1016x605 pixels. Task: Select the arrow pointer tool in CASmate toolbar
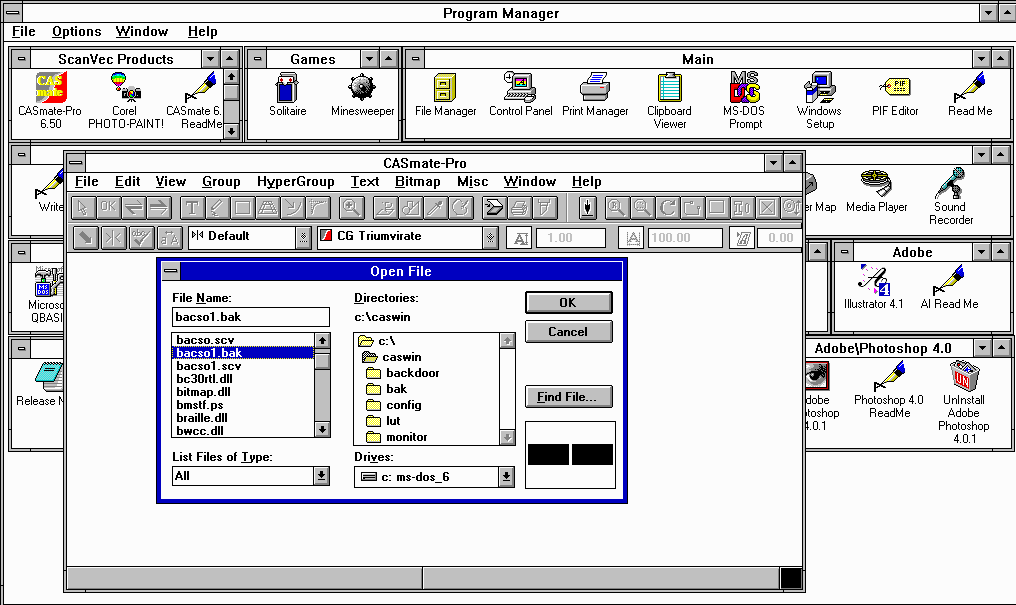point(83,207)
